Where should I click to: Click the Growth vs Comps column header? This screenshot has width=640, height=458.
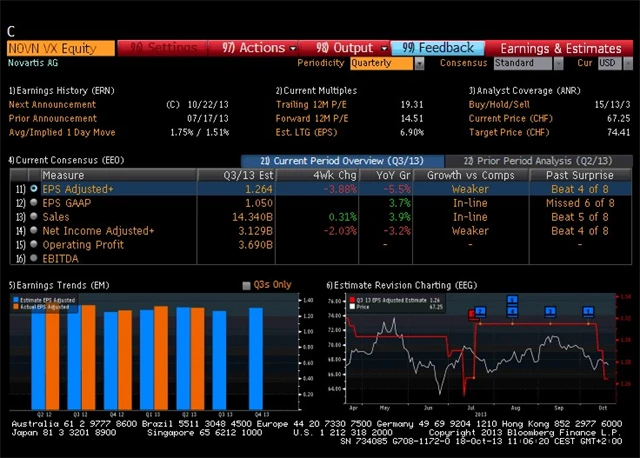471,175
